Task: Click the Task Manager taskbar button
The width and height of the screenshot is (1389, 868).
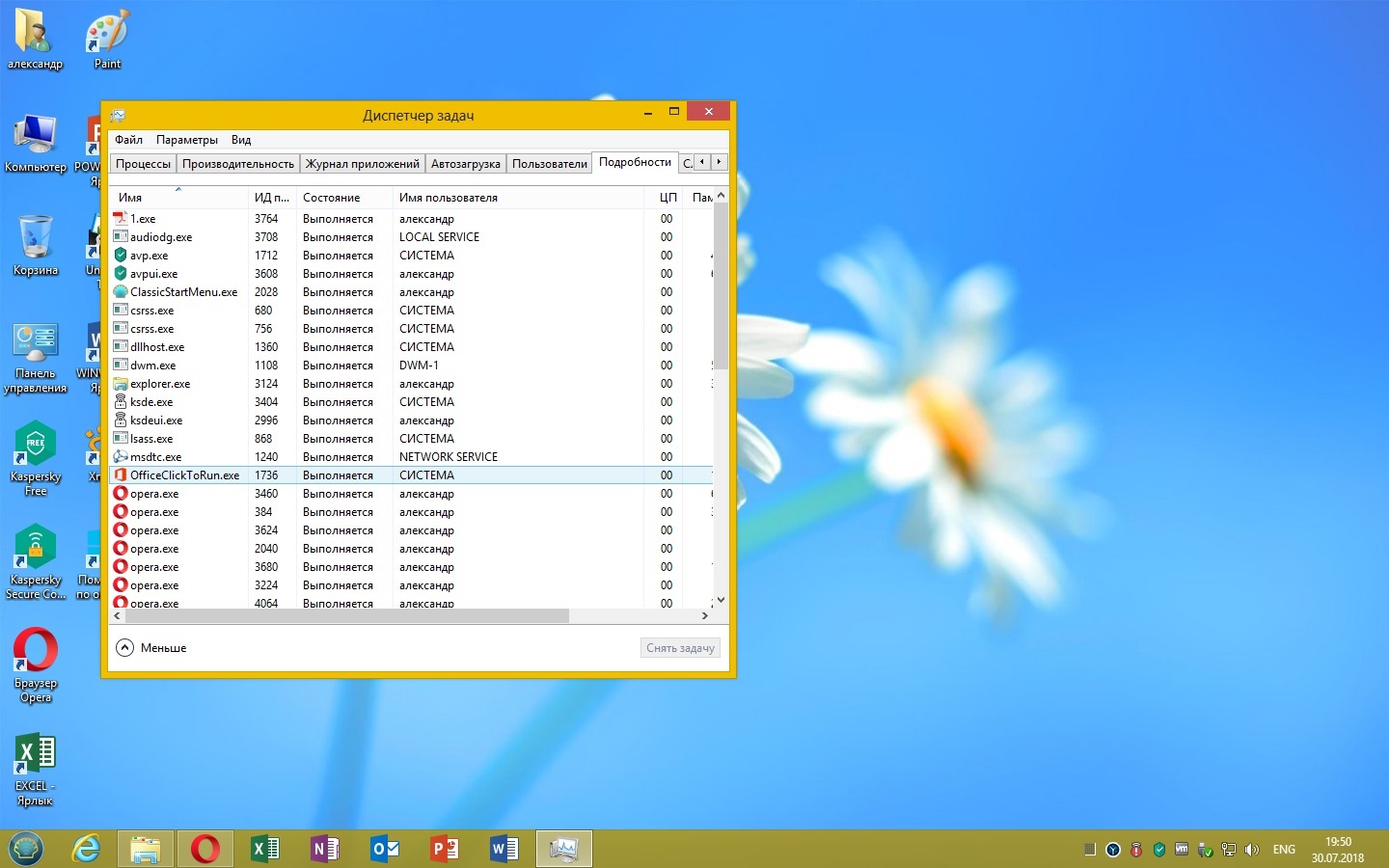Action: [563, 849]
